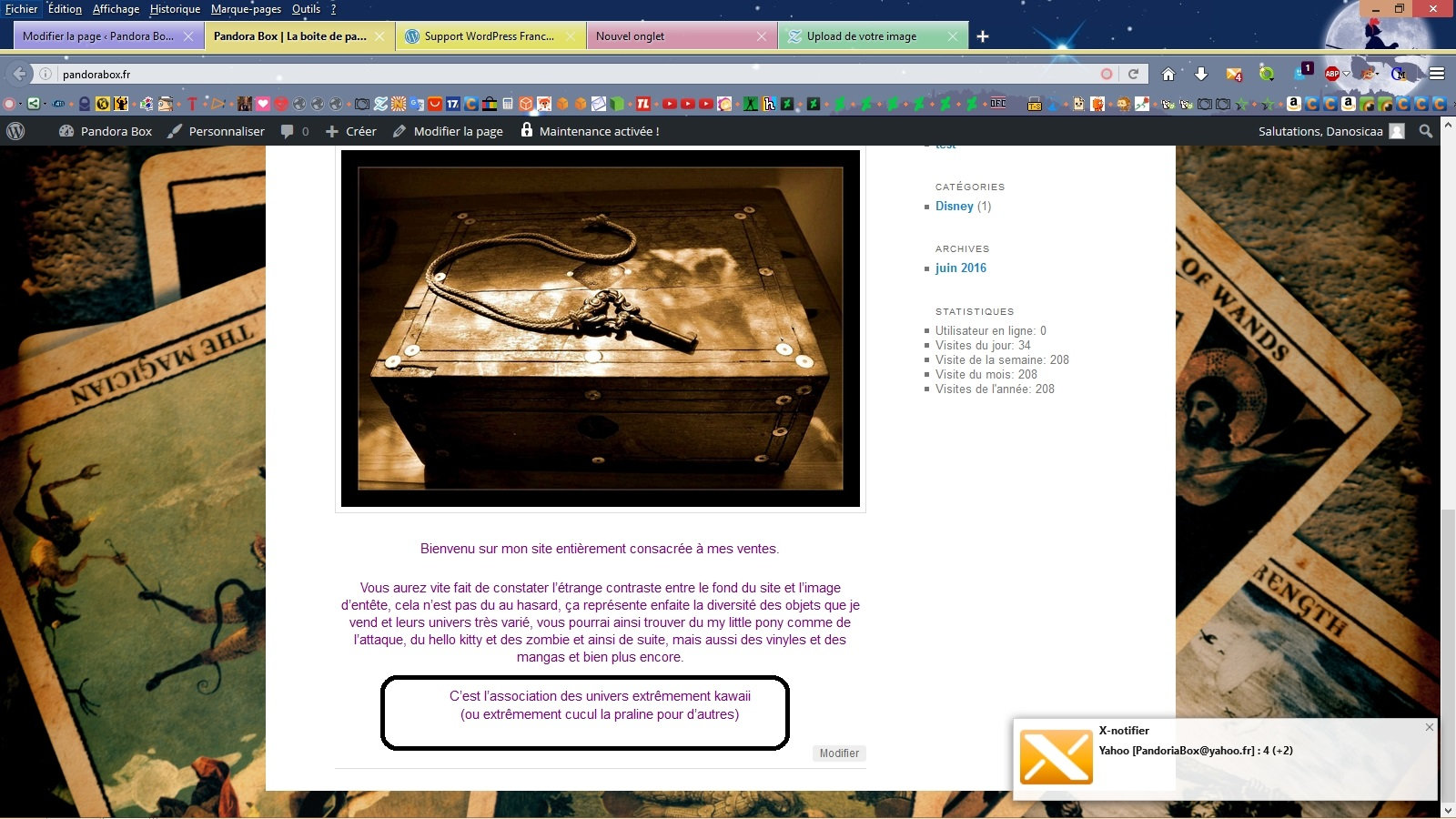
Task: Open the camera bookmark icon
Action: coord(362,104)
